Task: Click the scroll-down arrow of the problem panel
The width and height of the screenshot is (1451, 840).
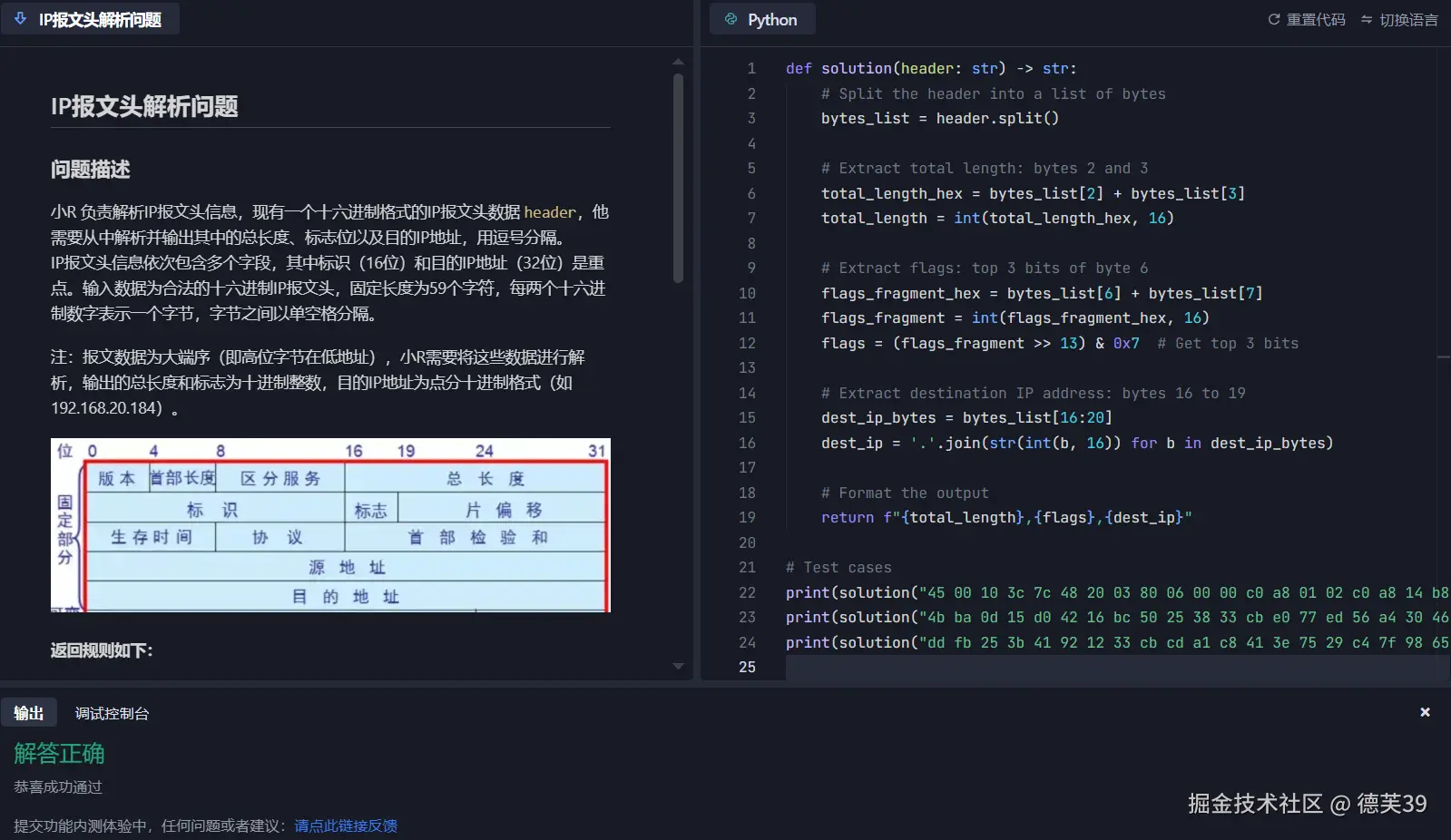Action: coord(678,666)
